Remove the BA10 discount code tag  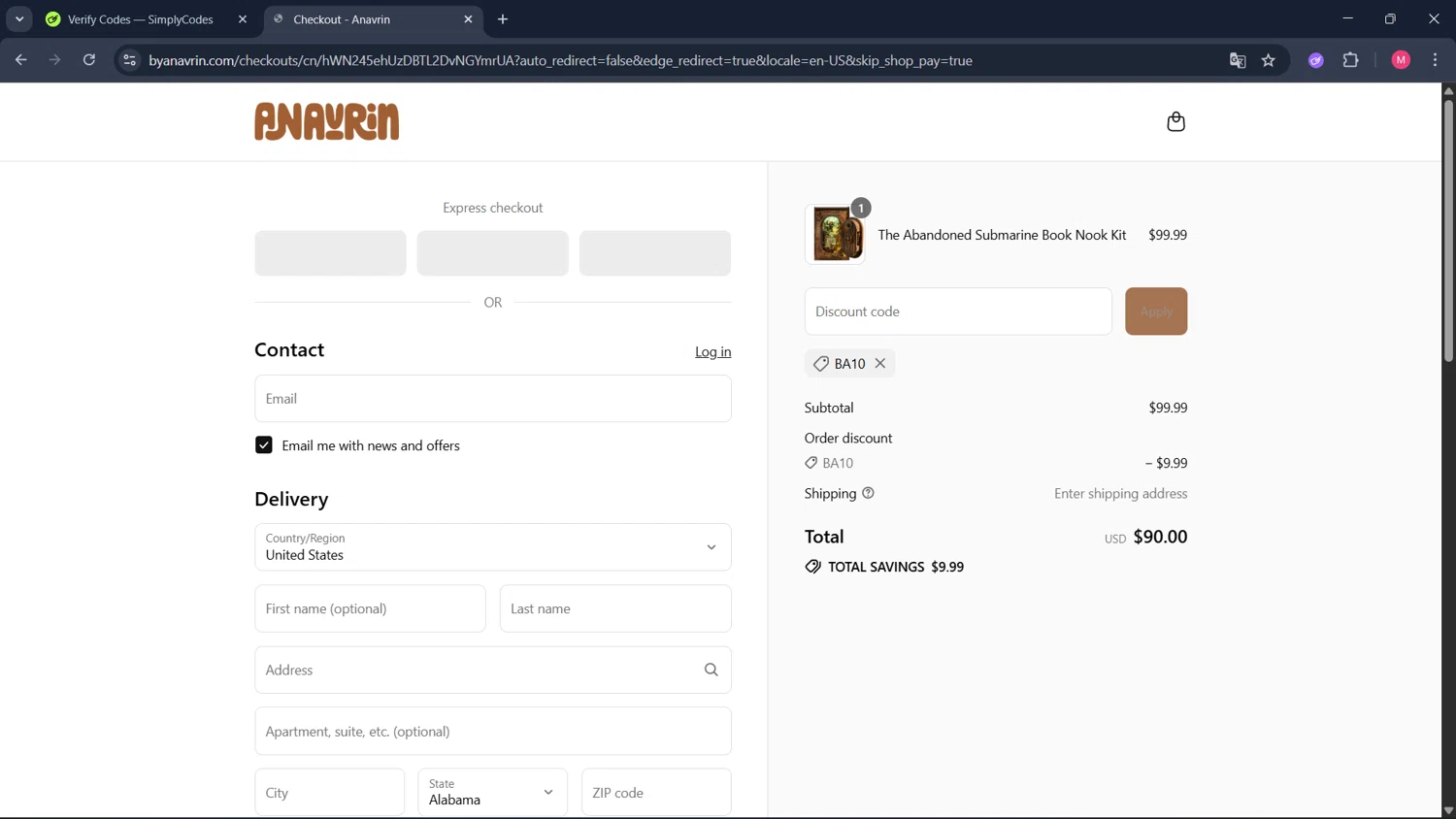(x=880, y=363)
